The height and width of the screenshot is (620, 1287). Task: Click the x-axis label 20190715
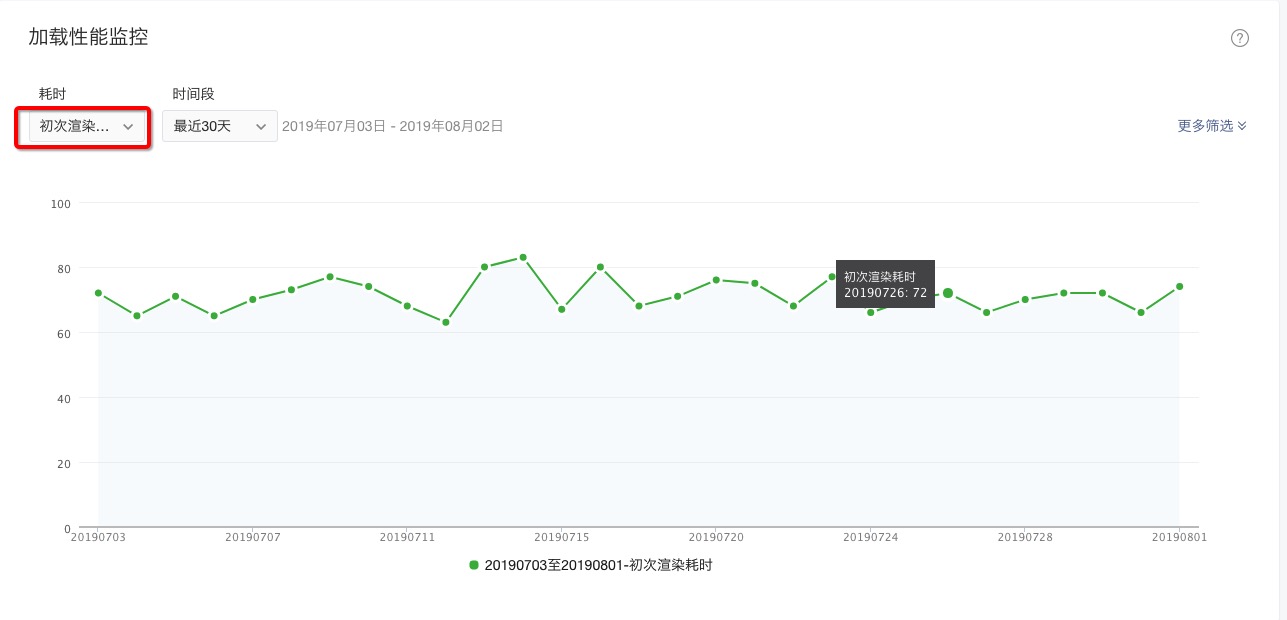click(x=562, y=537)
